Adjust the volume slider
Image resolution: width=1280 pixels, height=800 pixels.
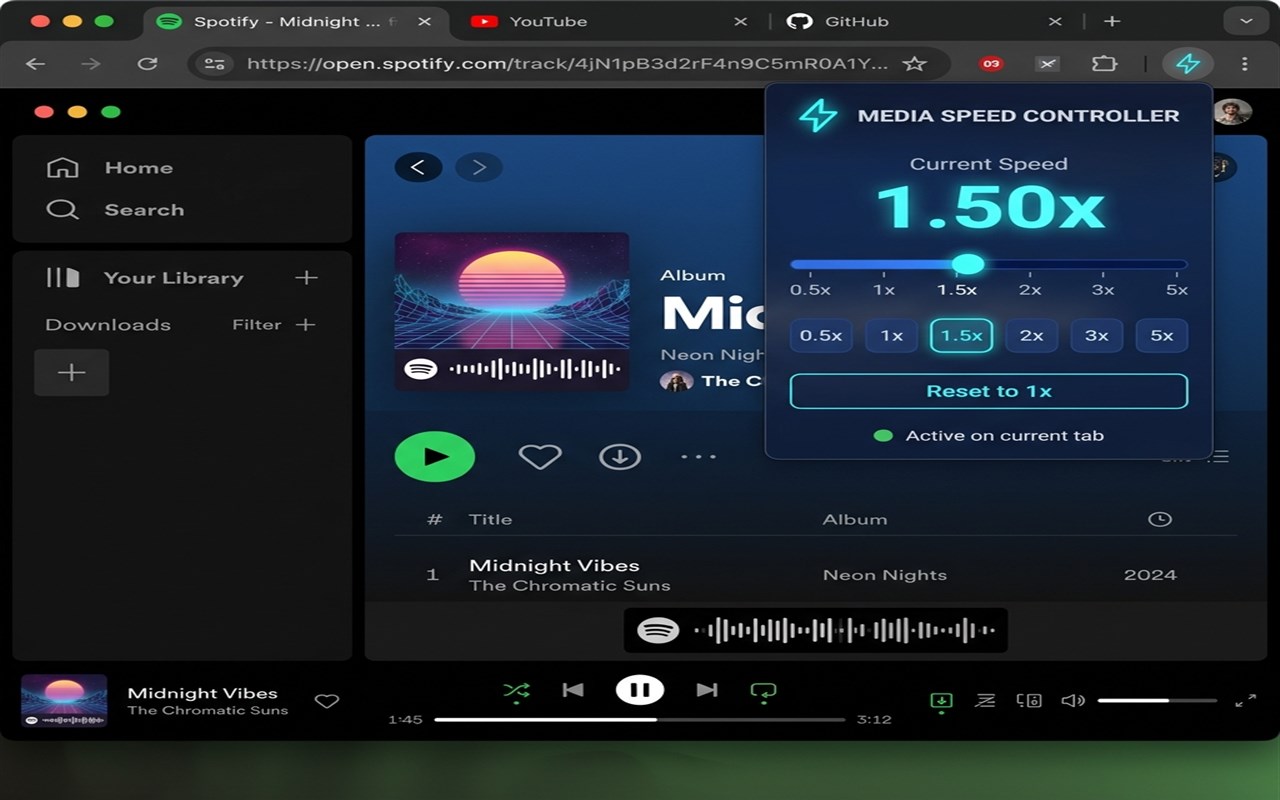[x=1157, y=701]
